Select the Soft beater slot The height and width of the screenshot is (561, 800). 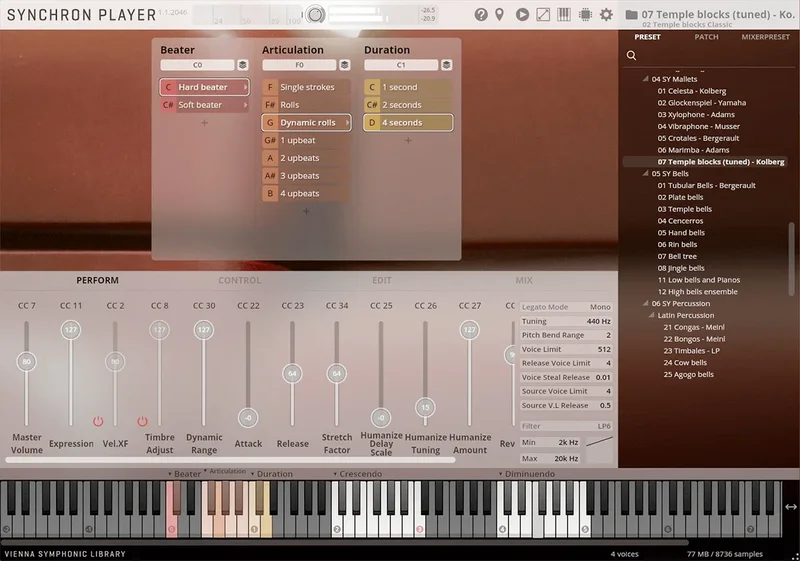click(x=204, y=105)
